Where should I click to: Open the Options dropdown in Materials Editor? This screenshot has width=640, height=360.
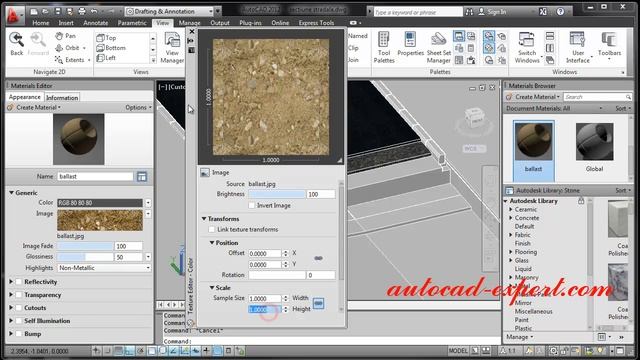tap(138, 107)
